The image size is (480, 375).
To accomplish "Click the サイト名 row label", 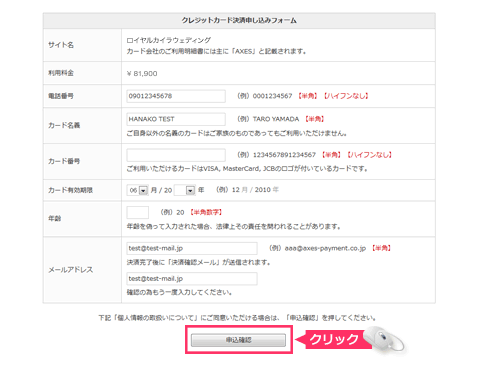I will click(x=61, y=45).
